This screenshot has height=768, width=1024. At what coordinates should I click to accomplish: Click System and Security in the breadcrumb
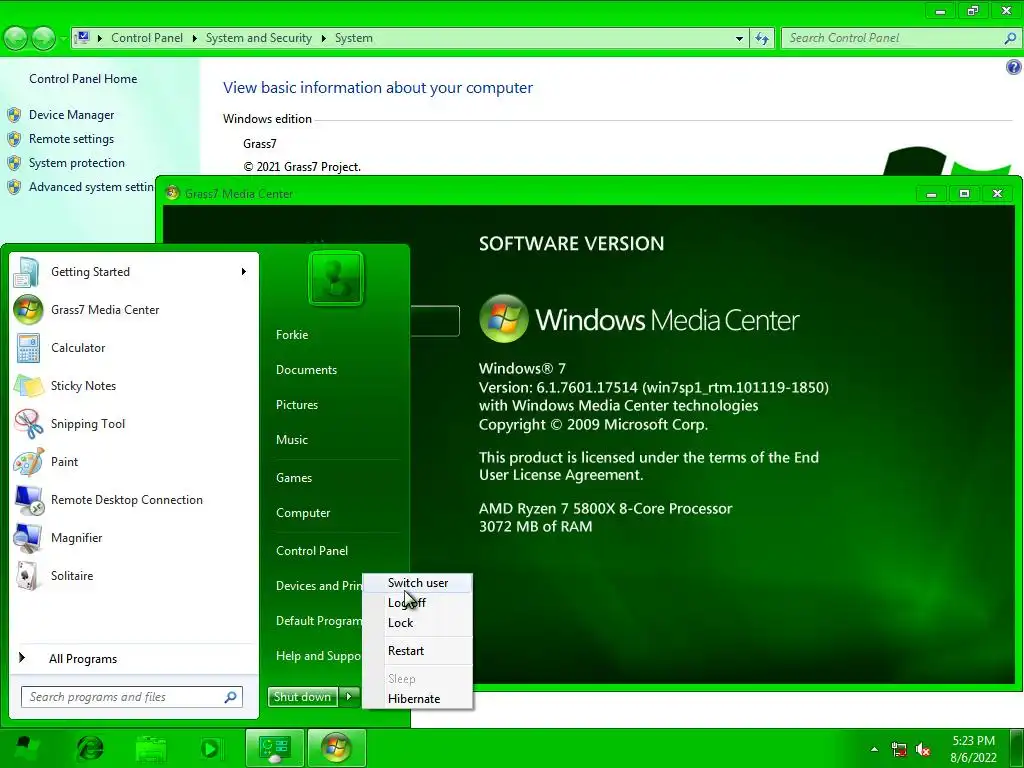pyautogui.click(x=259, y=39)
